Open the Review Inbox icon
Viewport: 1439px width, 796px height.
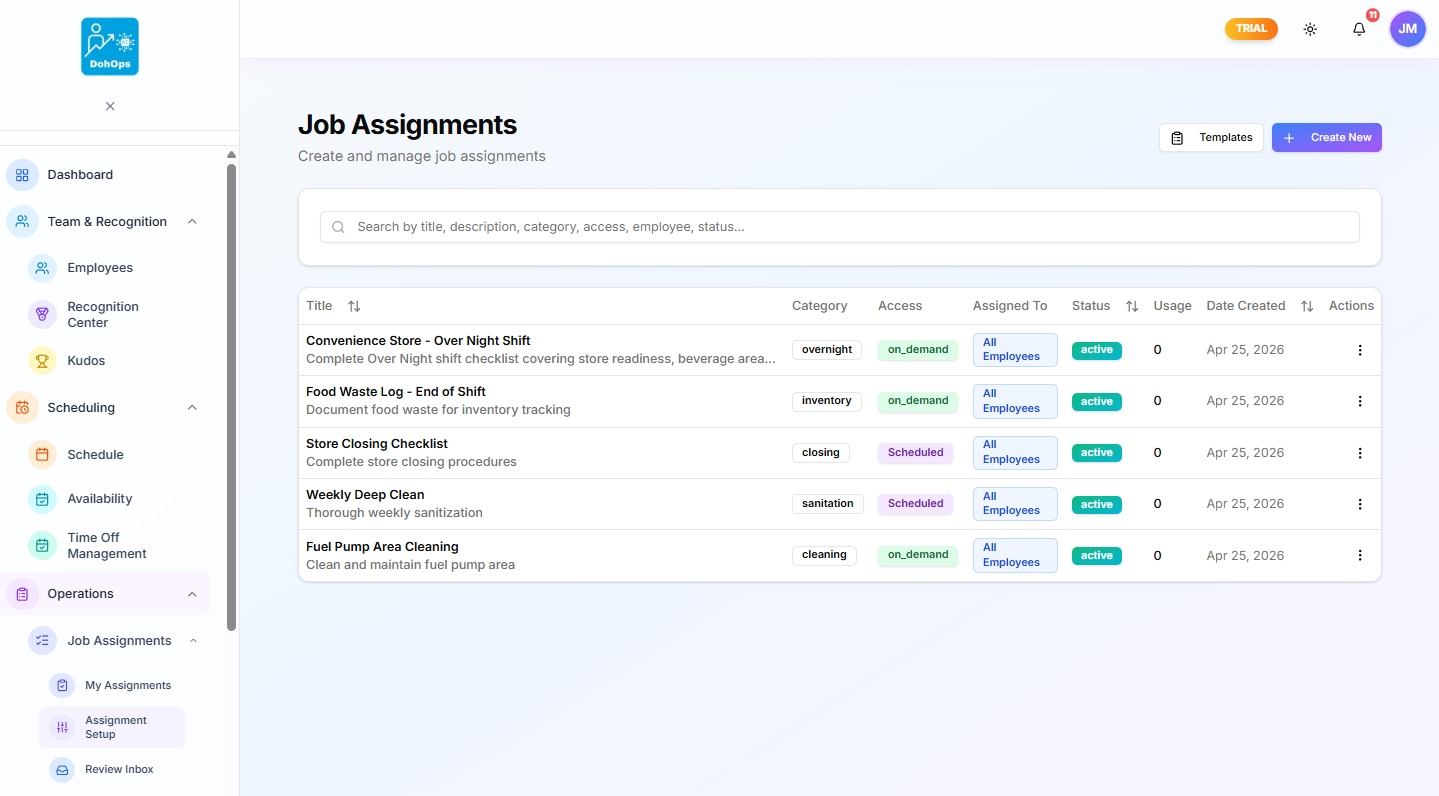coord(62,769)
